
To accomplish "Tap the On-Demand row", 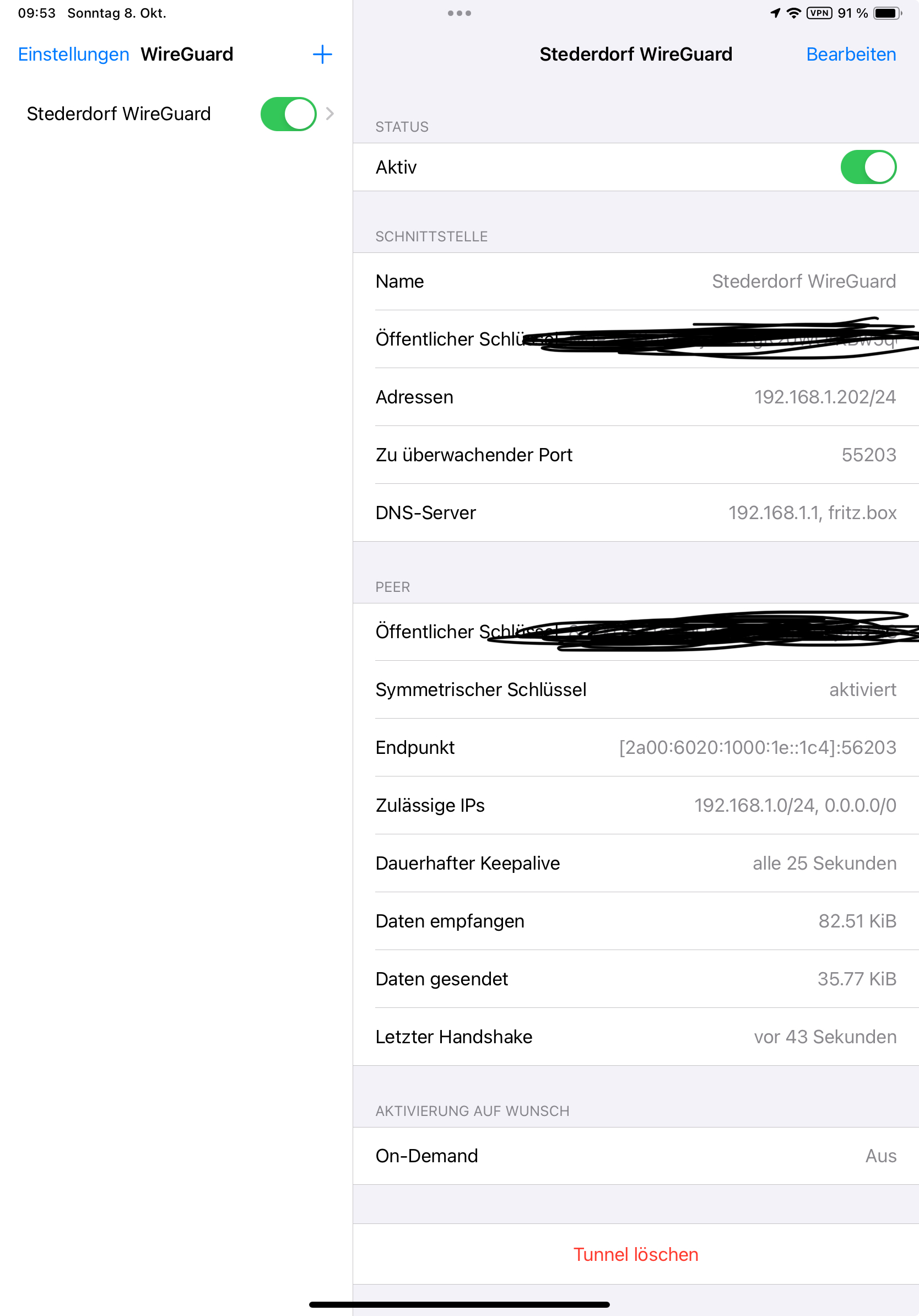I will click(636, 1156).
